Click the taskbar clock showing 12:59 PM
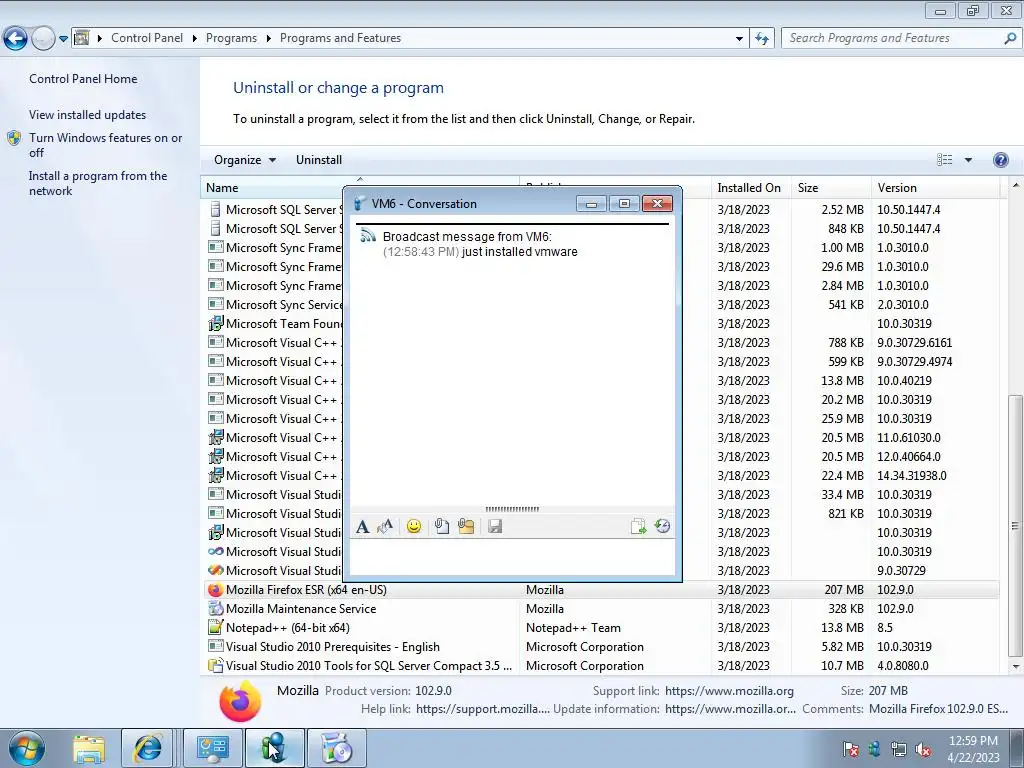 (972, 741)
